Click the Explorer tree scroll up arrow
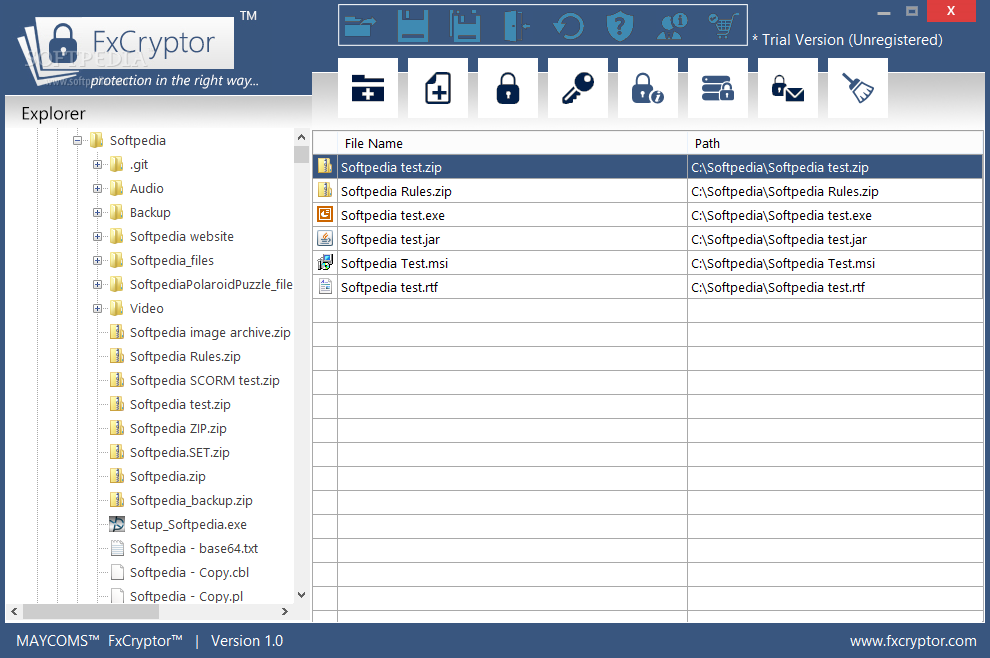Screen dimensions: 990x658 pos(301,137)
